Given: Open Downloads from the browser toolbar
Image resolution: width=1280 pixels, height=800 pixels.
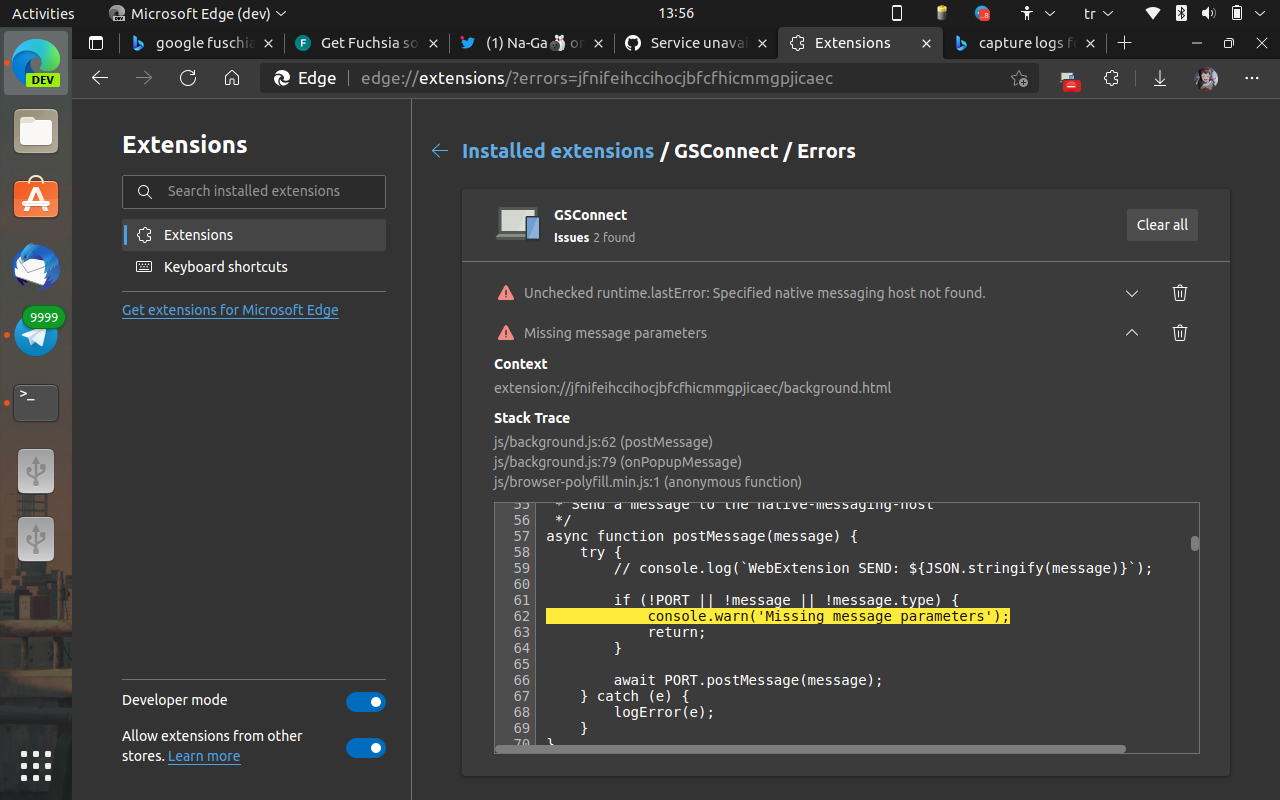Looking at the screenshot, I should pos(1159,78).
